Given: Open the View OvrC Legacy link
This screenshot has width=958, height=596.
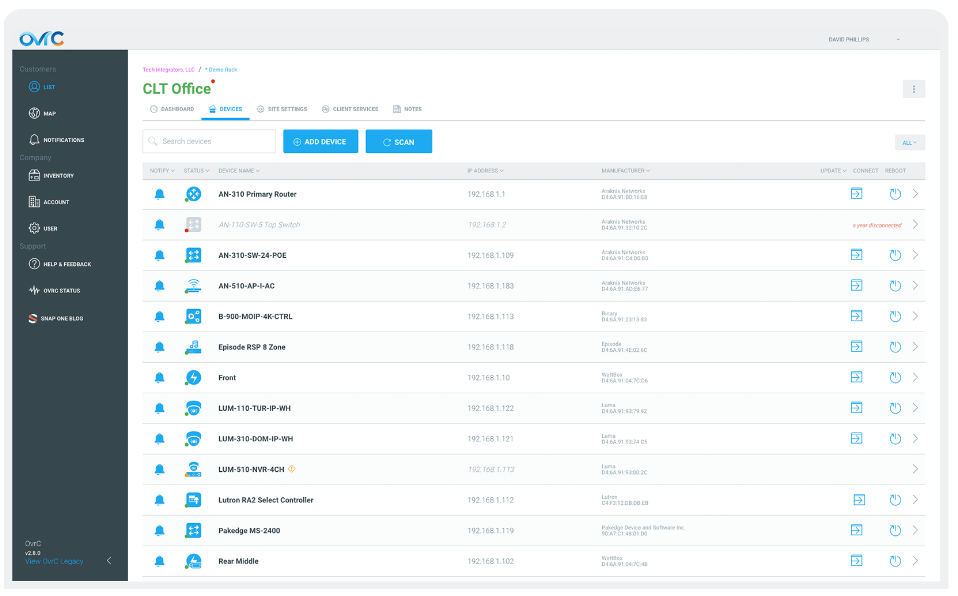Looking at the screenshot, I should click(54, 562).
